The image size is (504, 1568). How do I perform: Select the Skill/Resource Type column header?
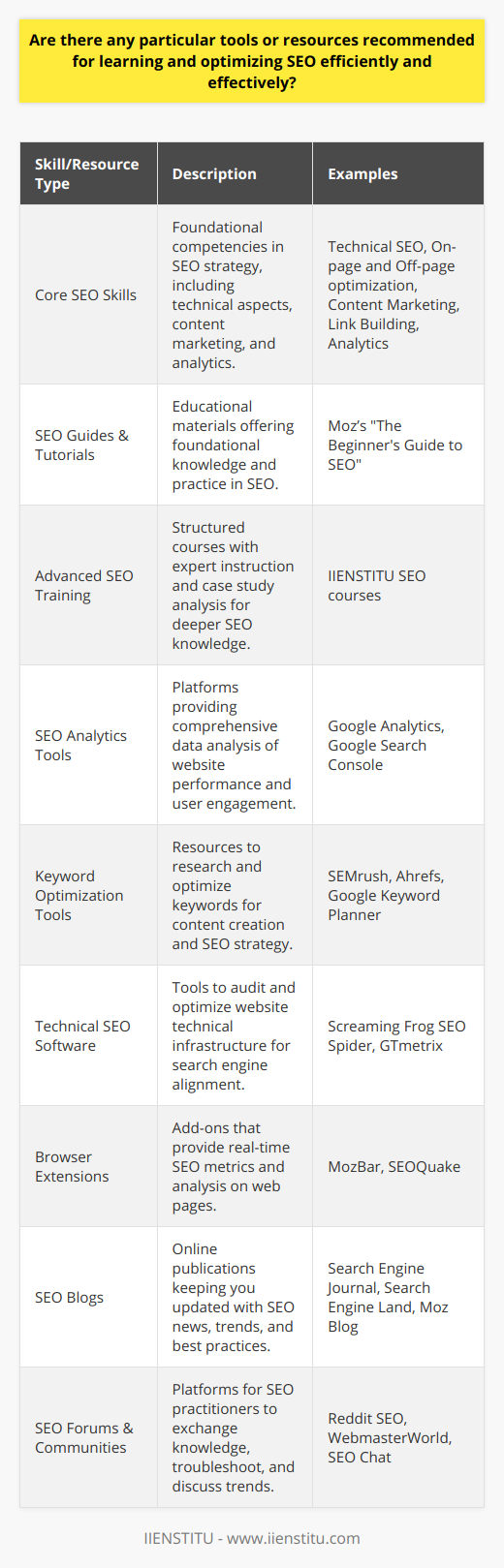tap(87, 174)
